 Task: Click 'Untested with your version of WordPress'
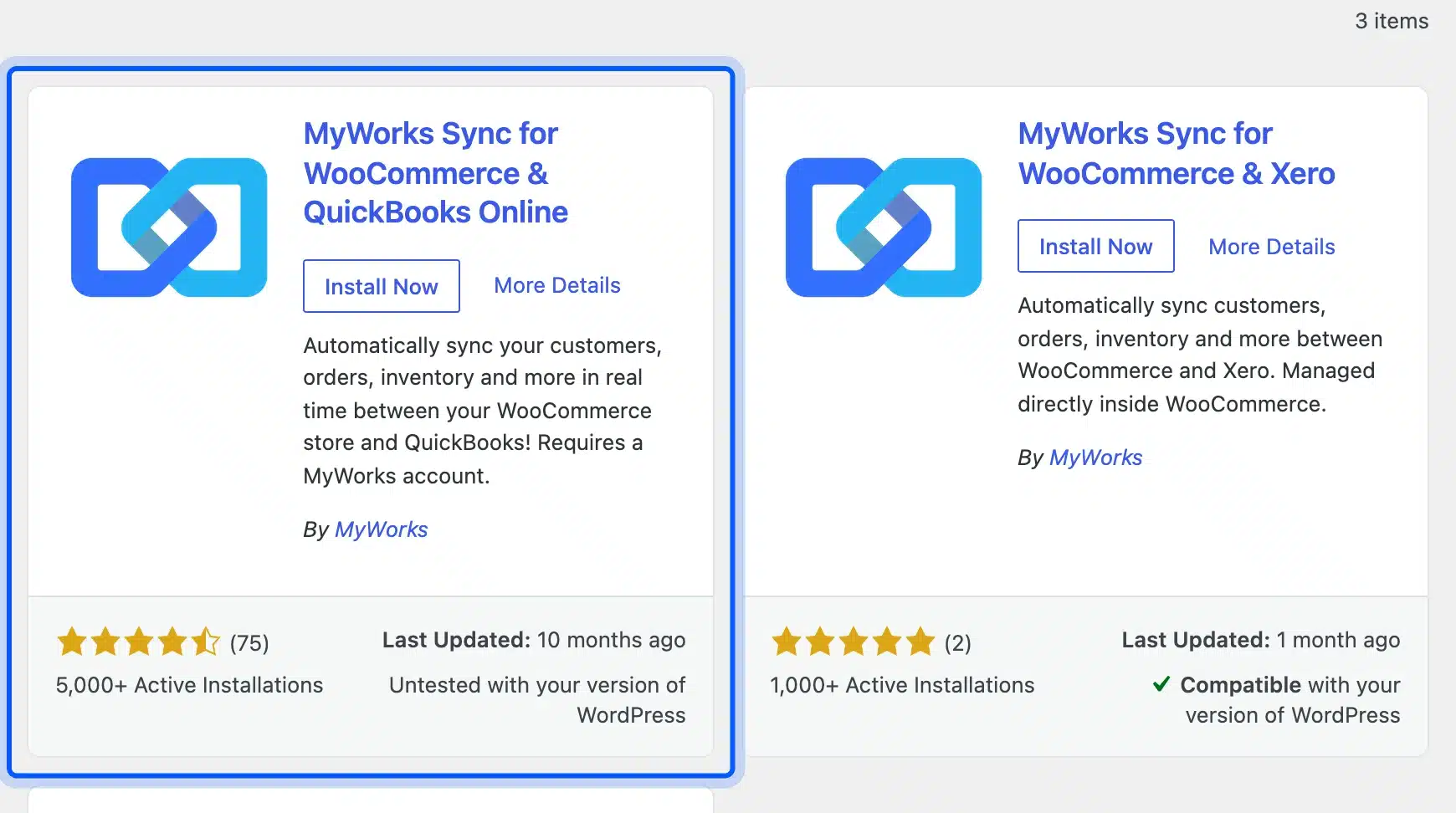pos(537,700)
